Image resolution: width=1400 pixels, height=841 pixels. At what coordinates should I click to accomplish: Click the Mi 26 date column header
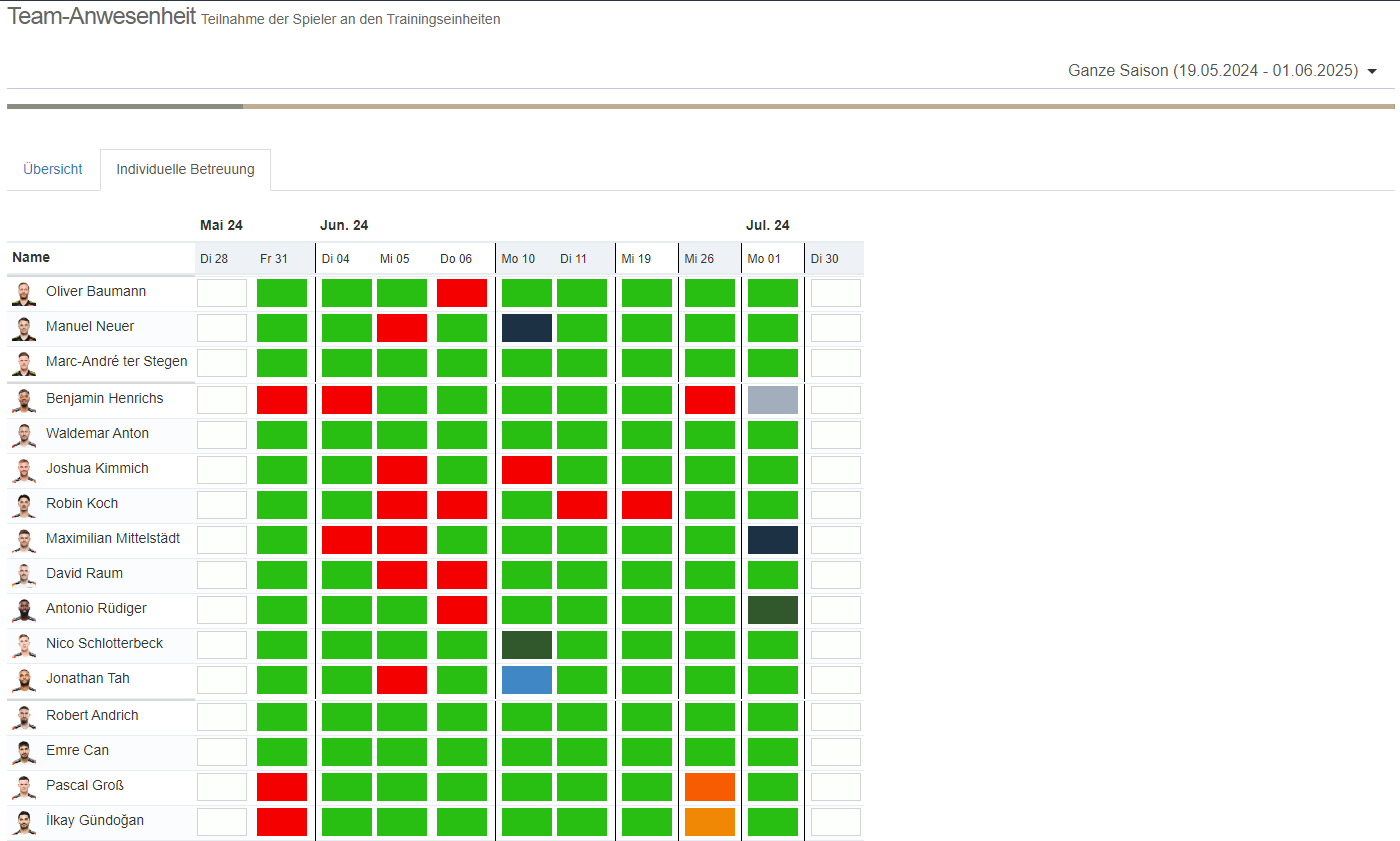699,259
